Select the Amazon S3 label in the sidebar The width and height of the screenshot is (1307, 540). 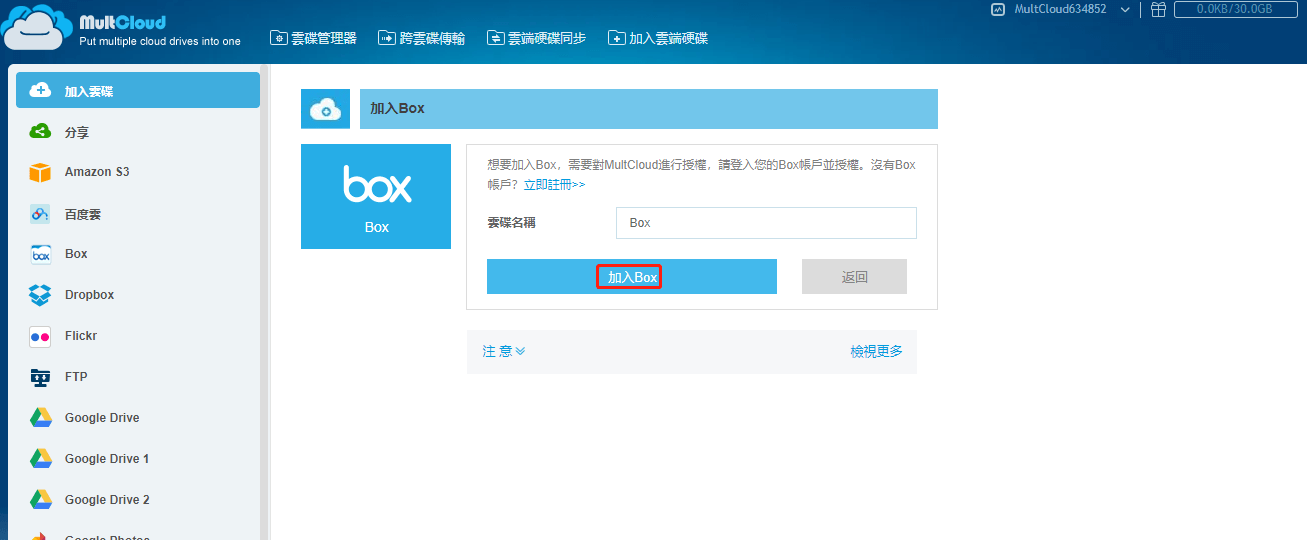tap(97, 172)
